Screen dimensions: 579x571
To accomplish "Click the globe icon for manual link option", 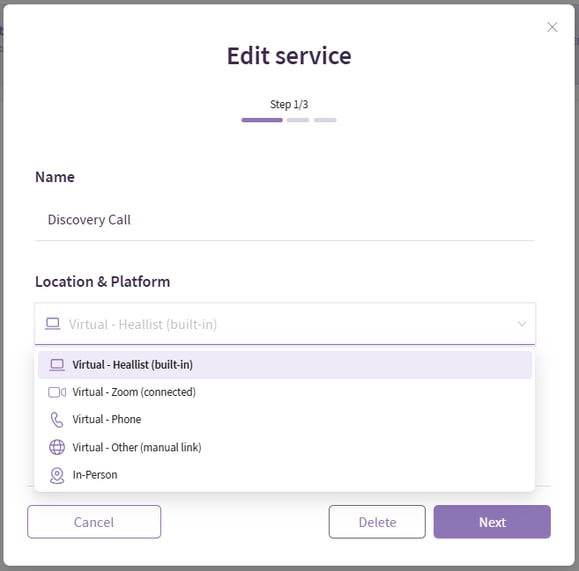I will click(x=57, y=447).
